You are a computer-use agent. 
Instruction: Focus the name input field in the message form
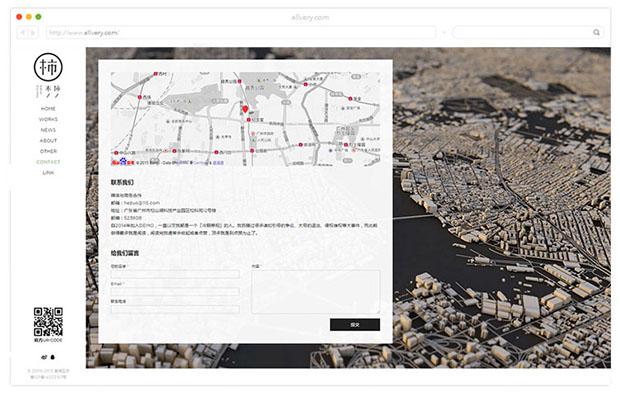tap(175, 274)
